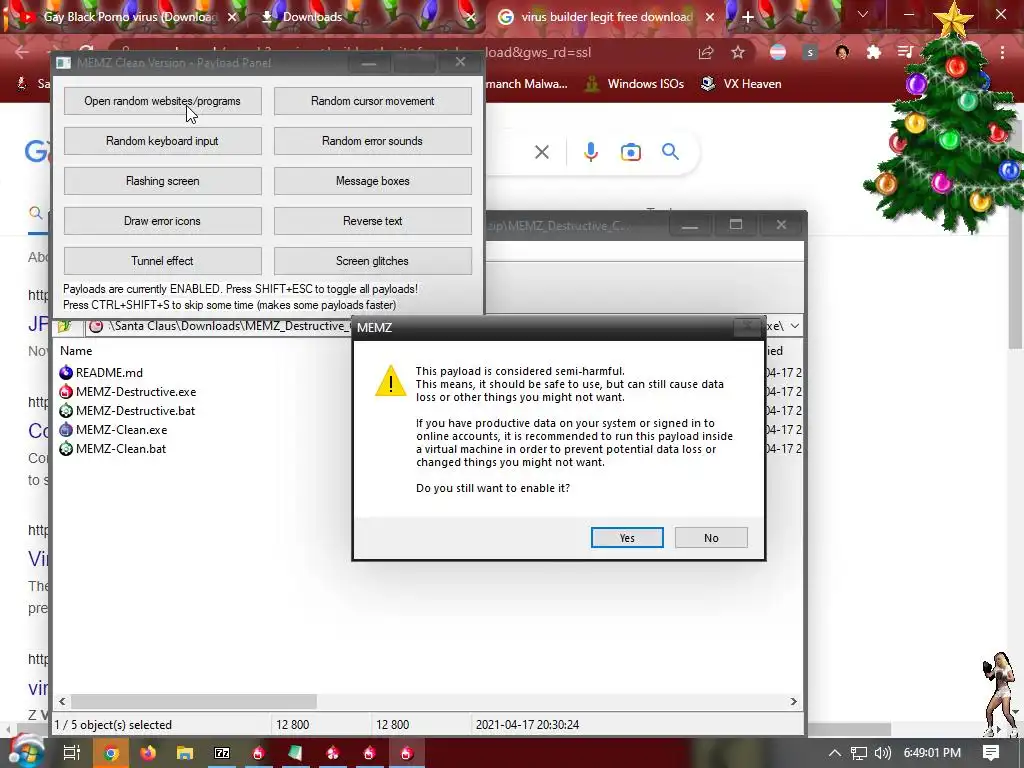The width and height of the screenshot is (1024, 768).
Task: Toggle the Screen glitches payload button
Action: pyautogui.click(x=373, y=261)
